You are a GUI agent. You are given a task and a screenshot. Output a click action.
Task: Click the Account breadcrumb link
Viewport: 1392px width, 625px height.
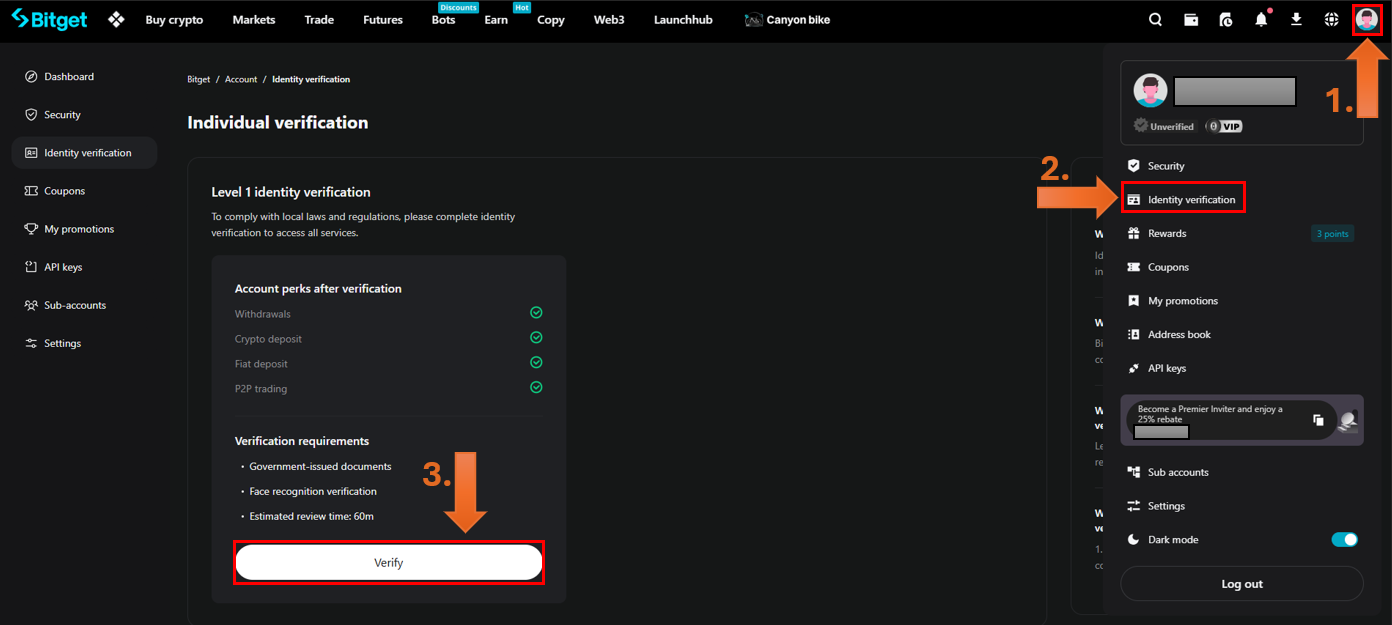[241, 79]
